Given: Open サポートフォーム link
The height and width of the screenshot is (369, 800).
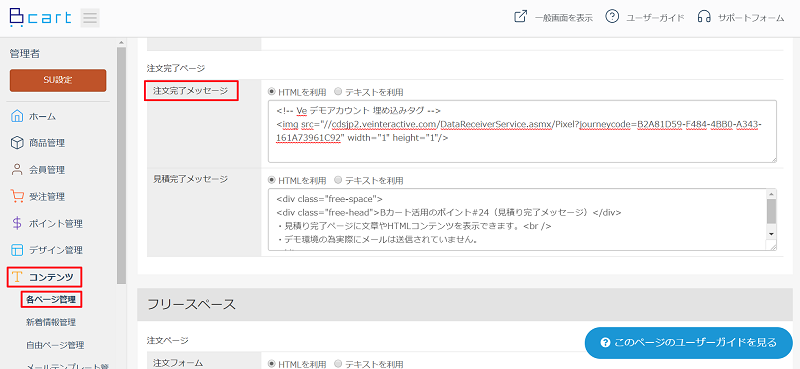Looking at the screenshot, I should click(x=751, y=18).
